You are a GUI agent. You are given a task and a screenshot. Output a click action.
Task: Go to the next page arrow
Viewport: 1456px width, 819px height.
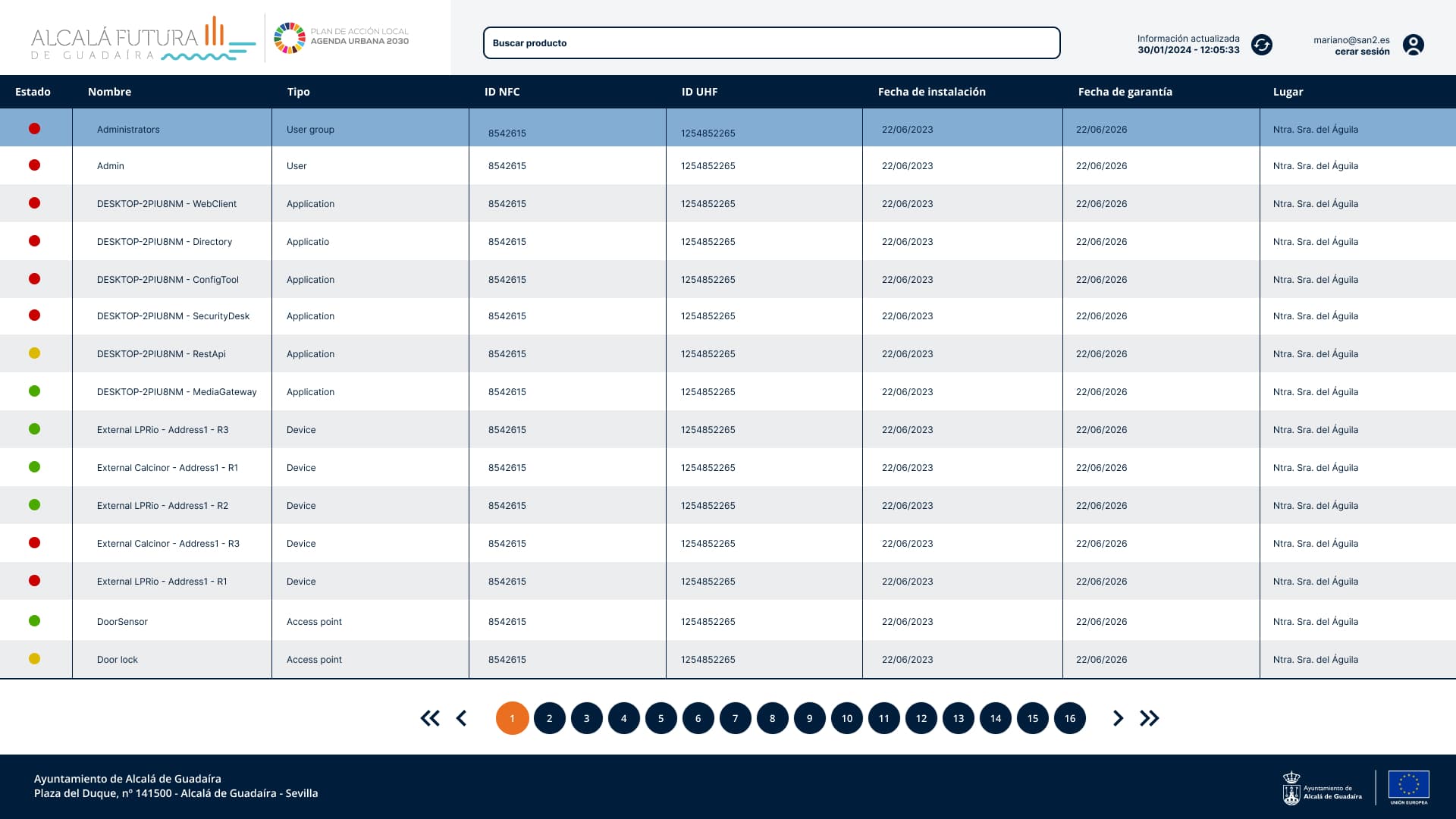tap(1118, 718)
